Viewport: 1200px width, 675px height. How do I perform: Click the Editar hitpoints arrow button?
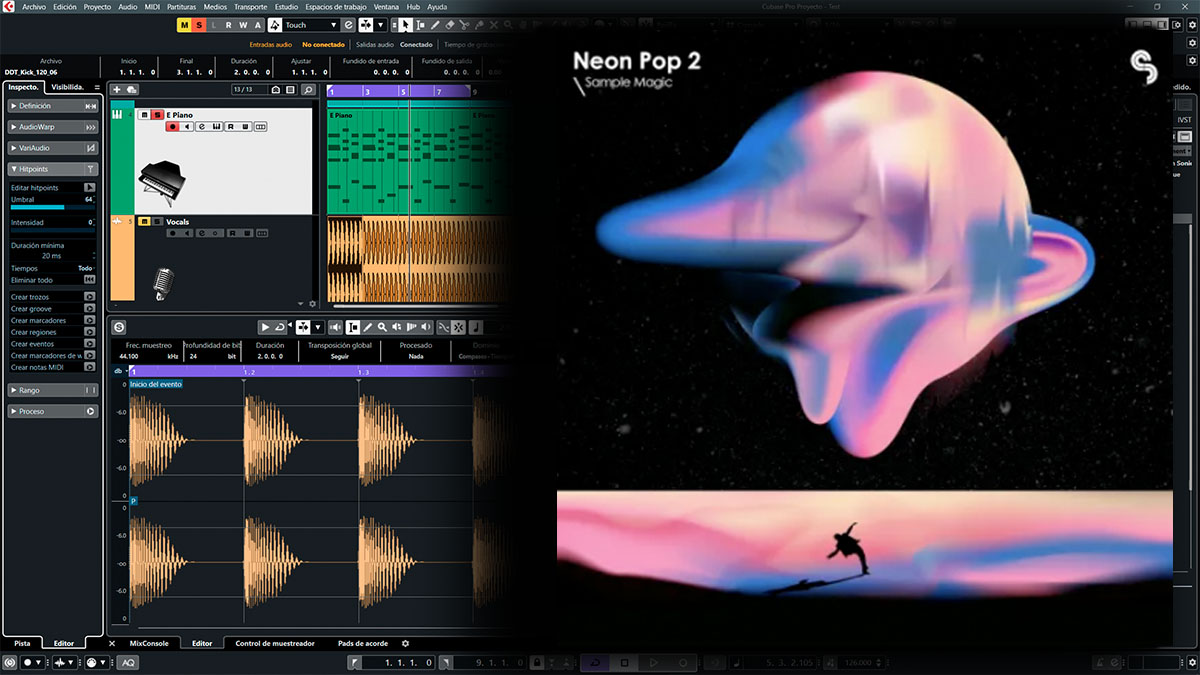[x=90, y=188]
